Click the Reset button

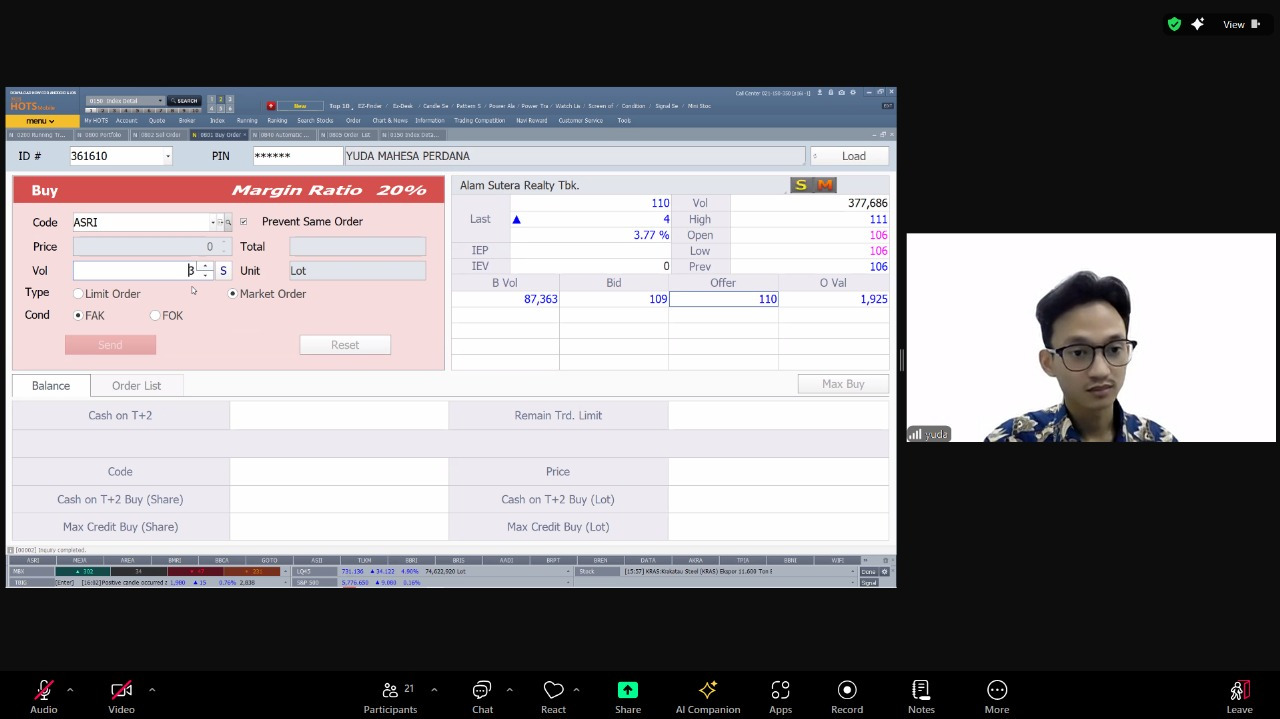(x=345, y=345)
